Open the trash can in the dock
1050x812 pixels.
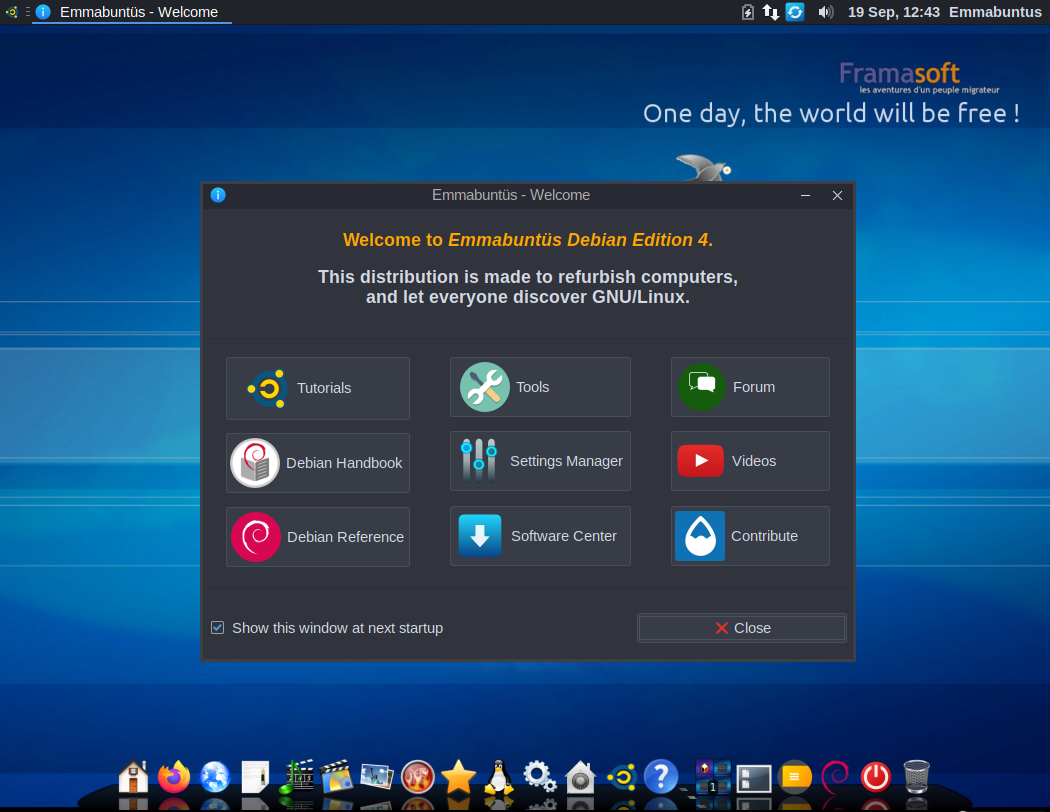coord(917,777)
